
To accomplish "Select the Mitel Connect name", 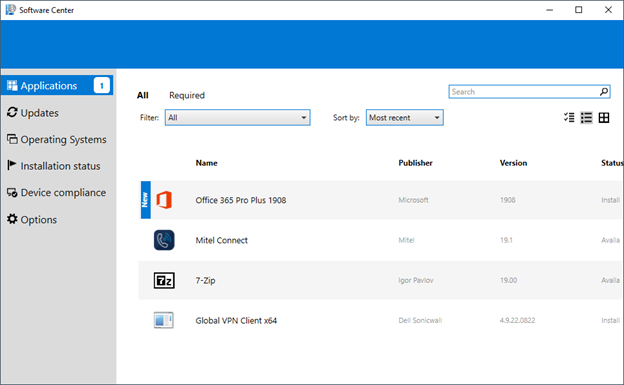I will [221, 240].
